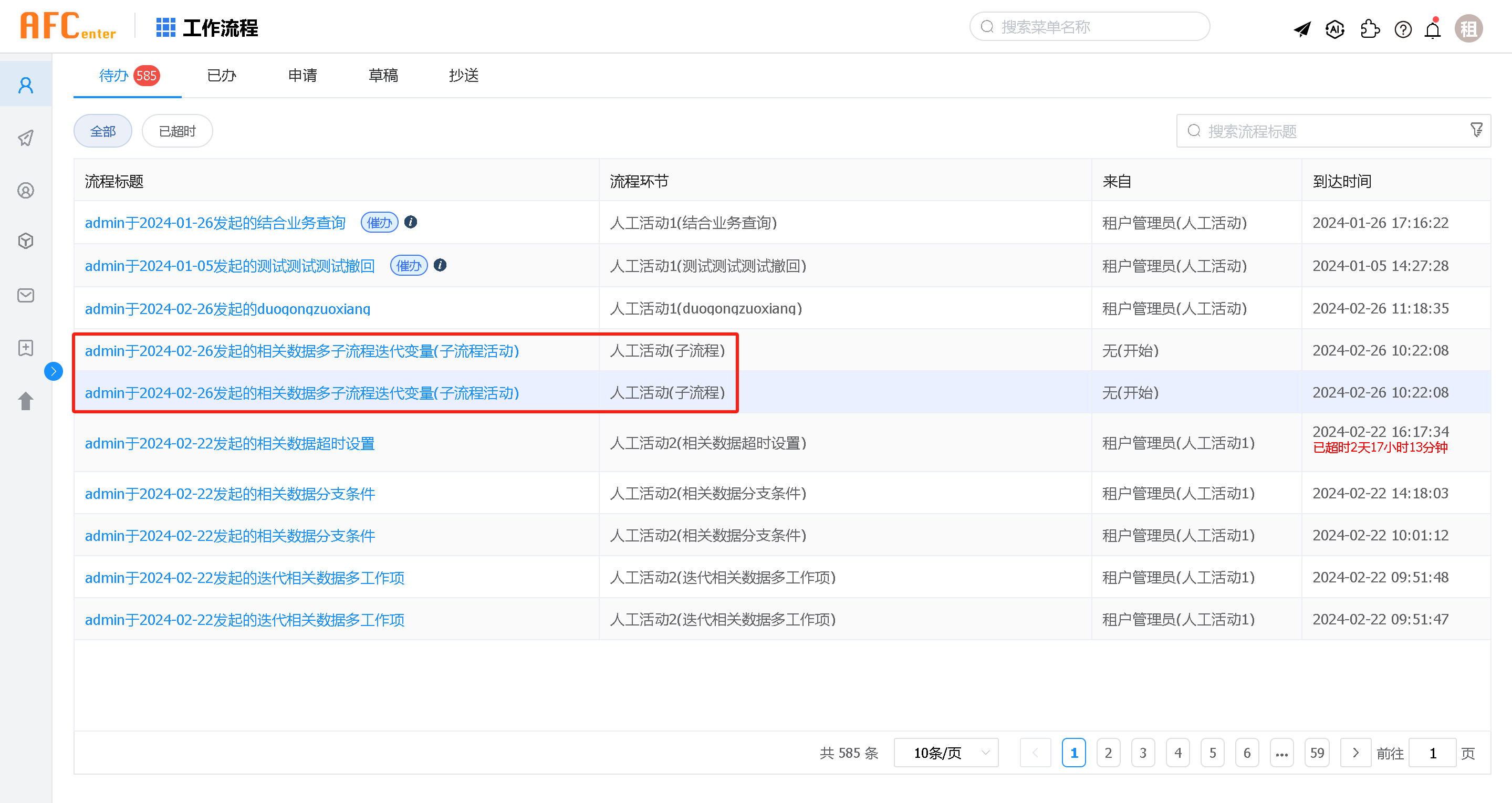1512x803 pixels.
Task: Enable the 已超时 filter
Action: [176, 130]
